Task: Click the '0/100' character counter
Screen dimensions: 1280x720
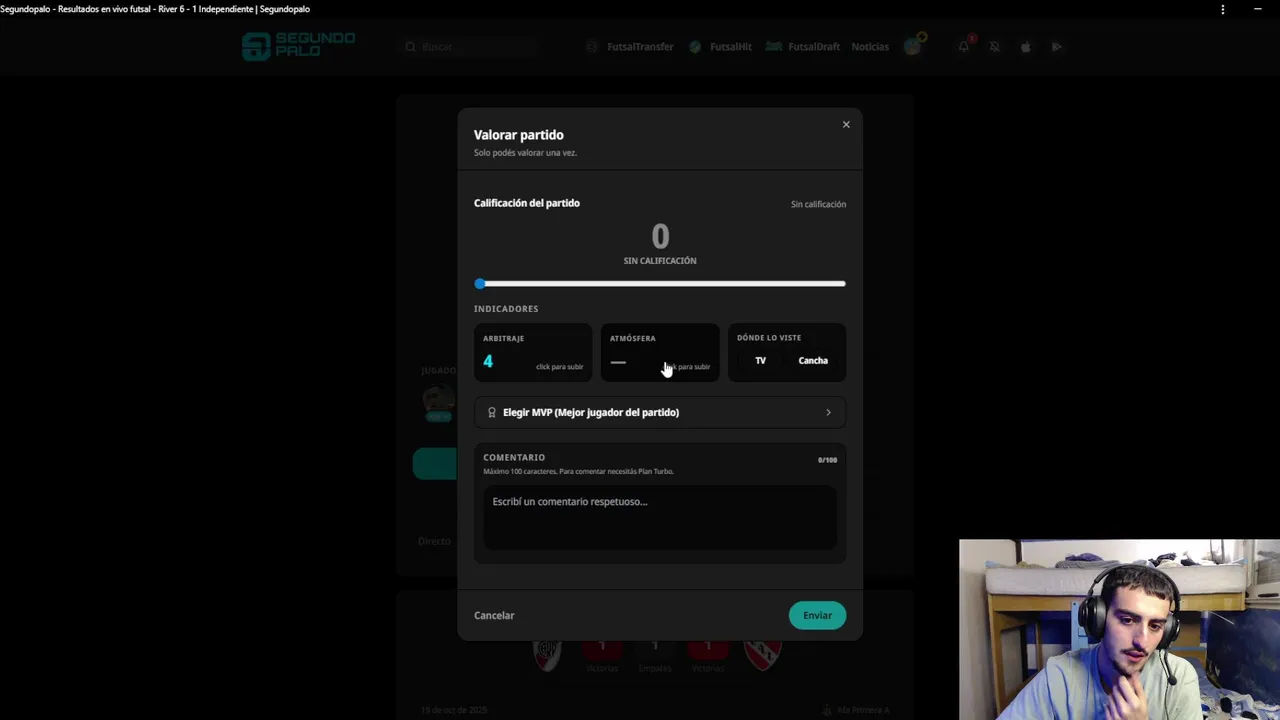Action: point(827,460)
